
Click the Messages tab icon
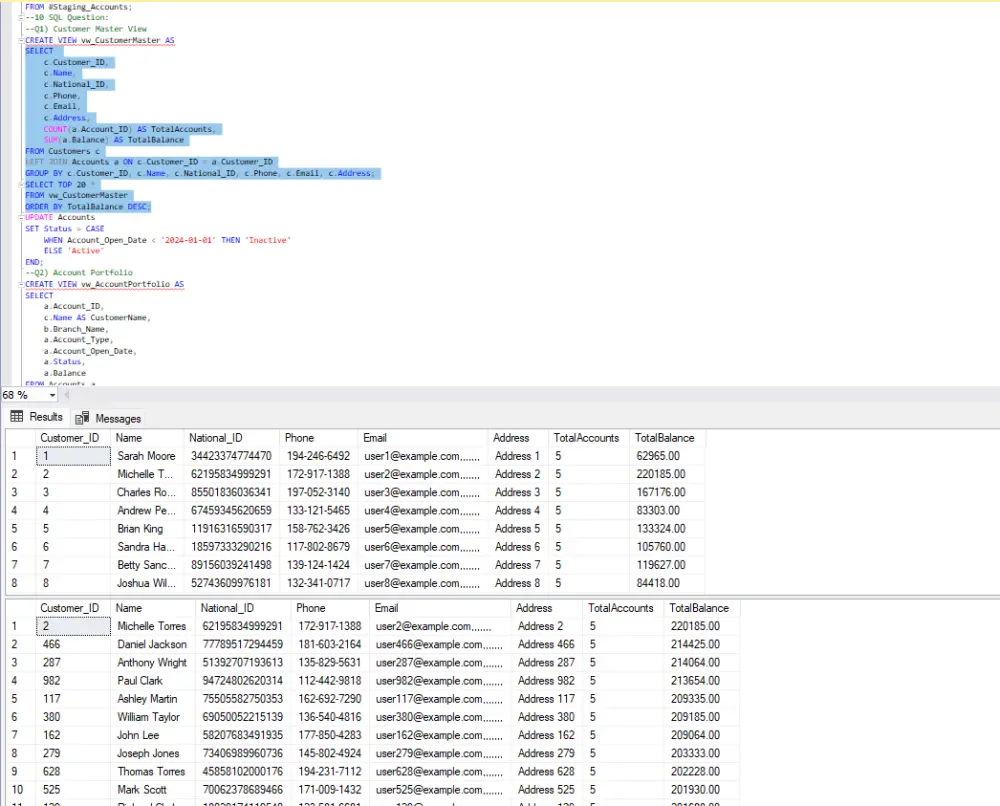tap(82, 418)
